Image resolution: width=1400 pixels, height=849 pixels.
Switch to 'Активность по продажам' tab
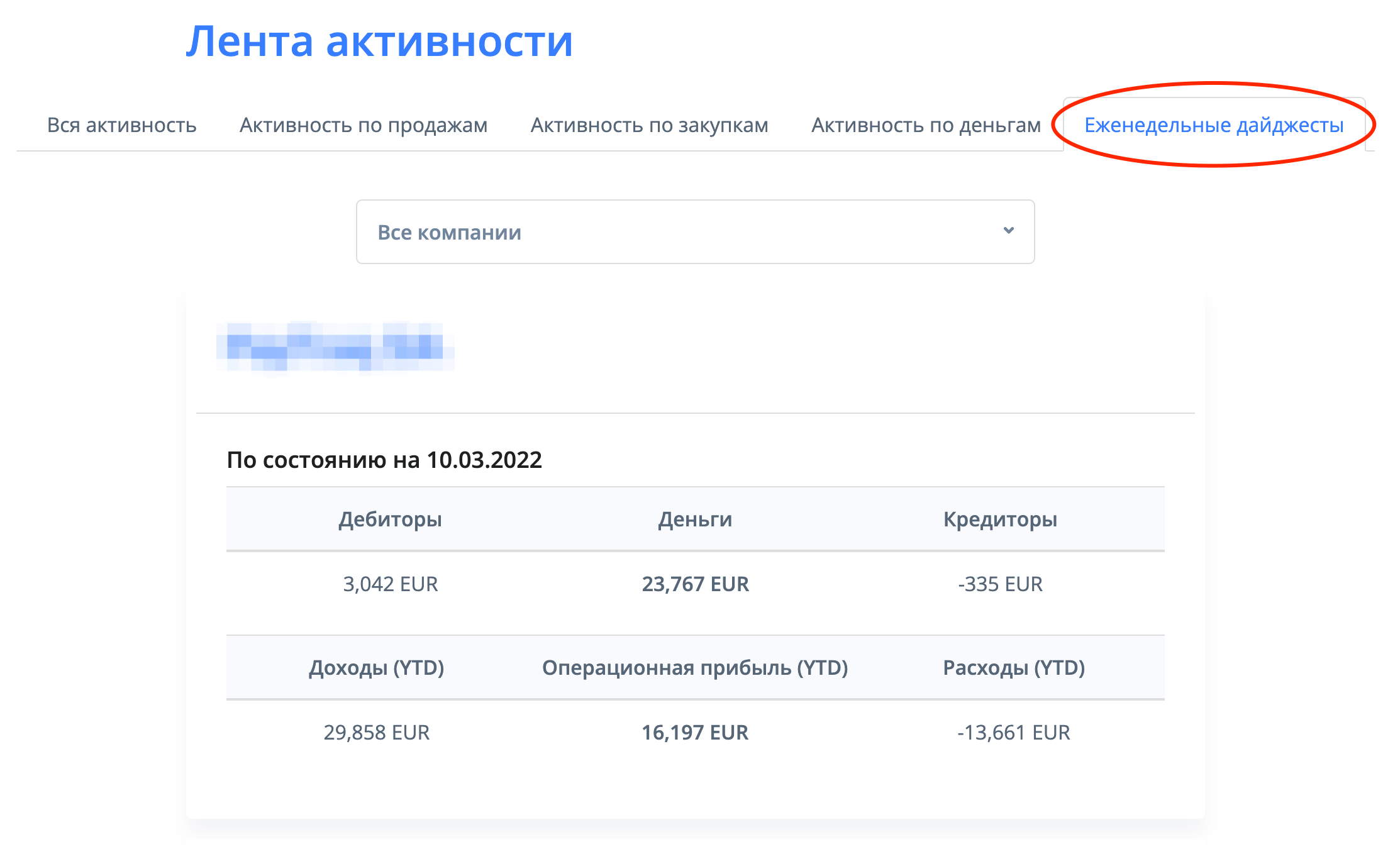(x=363, y=125)
